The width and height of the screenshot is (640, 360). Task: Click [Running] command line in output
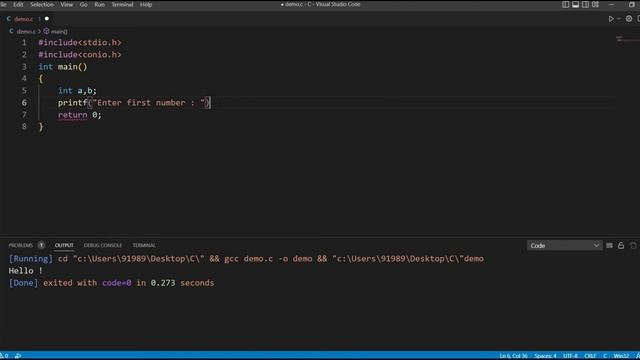coord(246,259)
